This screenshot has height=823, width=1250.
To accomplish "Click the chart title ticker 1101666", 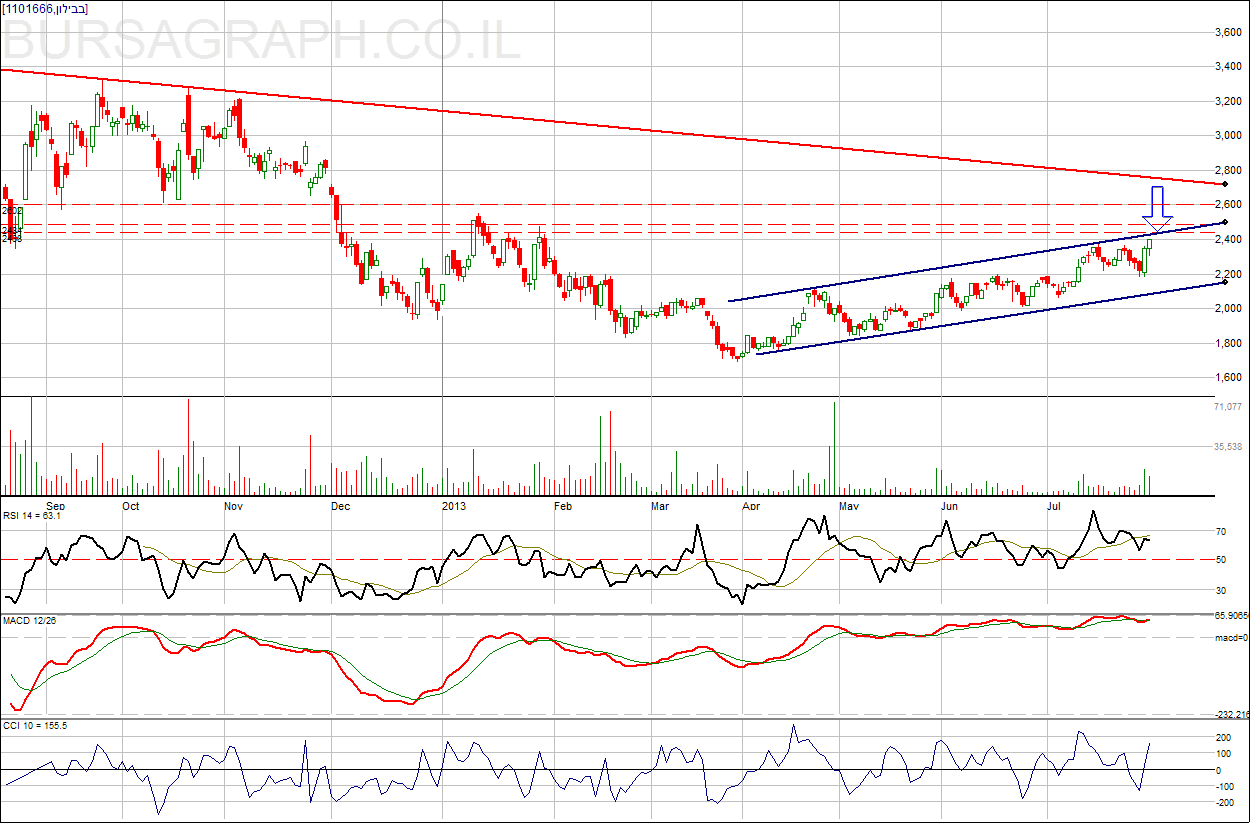I will pyautogui.click(x=31, y=9).
